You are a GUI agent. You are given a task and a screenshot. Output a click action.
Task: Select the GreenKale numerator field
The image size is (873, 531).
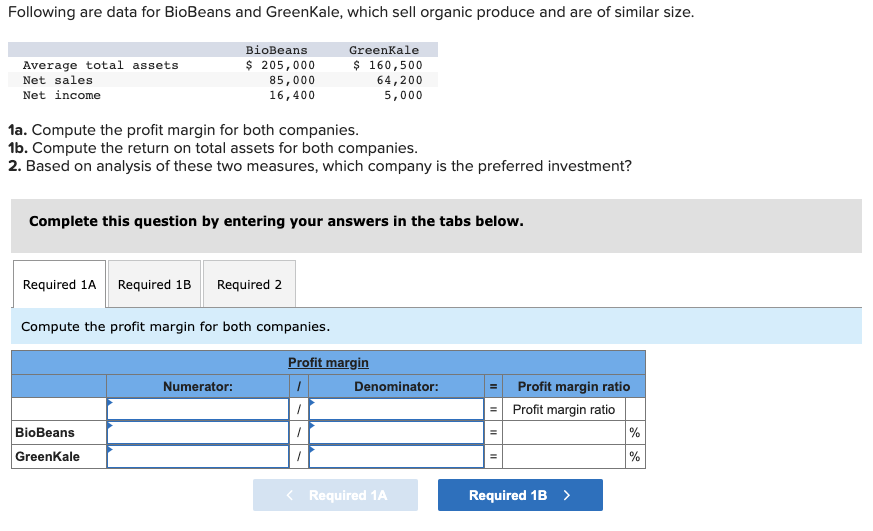coord(198,456)
